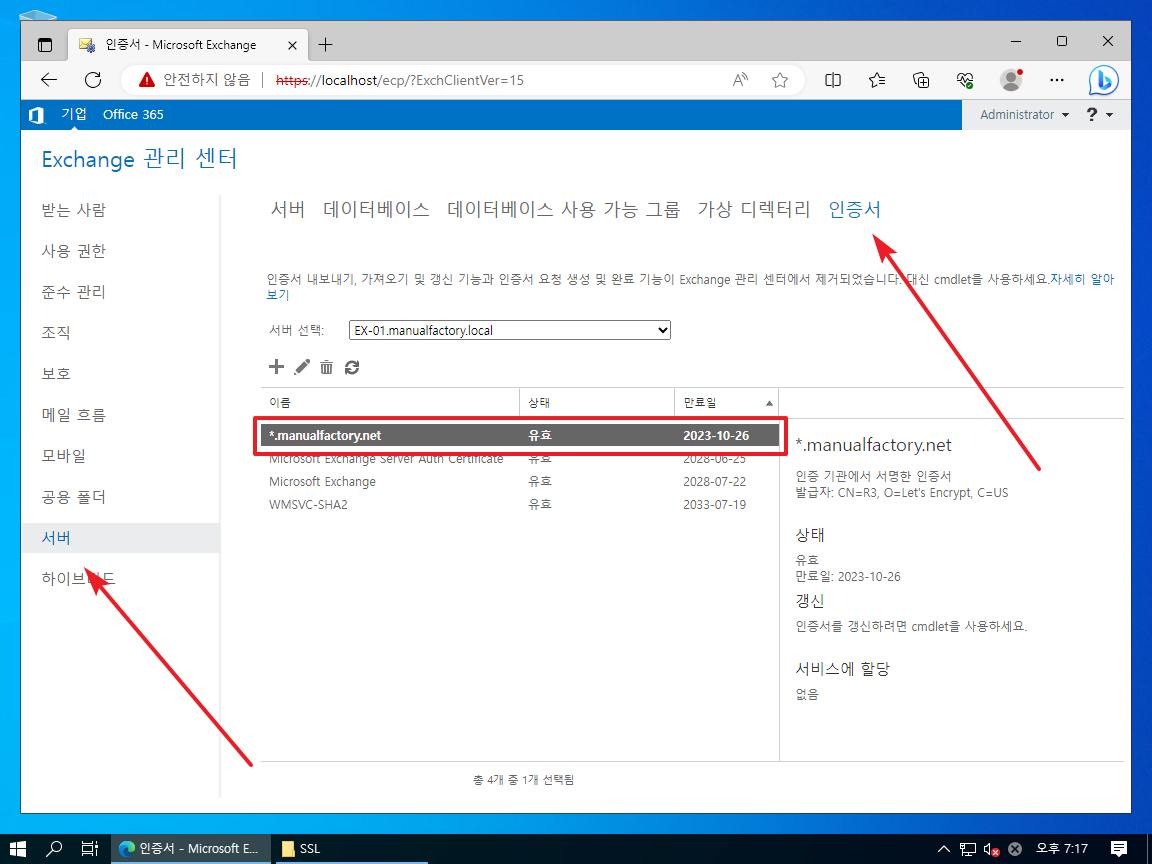The image size is (1152, 864).
Task: Select the WMSVC-SHA2 certificate row
Action: click(x=519, y=505)
